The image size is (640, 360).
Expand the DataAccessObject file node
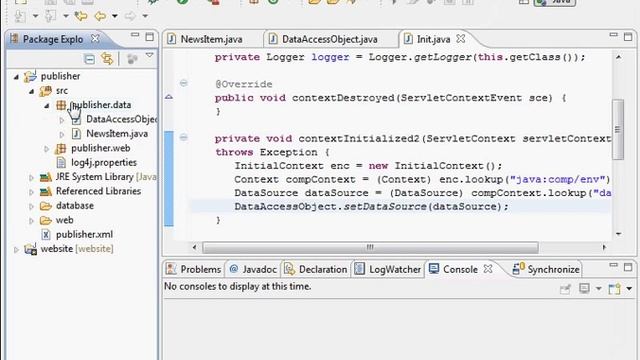(x=62, y=120)
